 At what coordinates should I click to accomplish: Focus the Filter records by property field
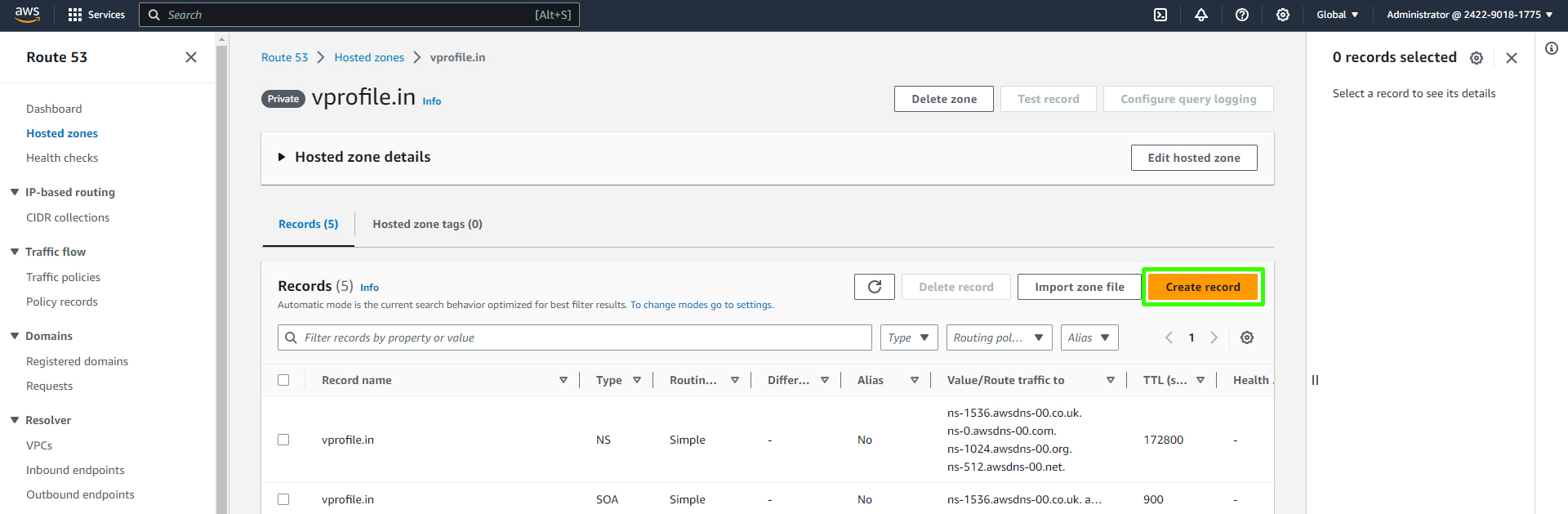tap(575, 337)
